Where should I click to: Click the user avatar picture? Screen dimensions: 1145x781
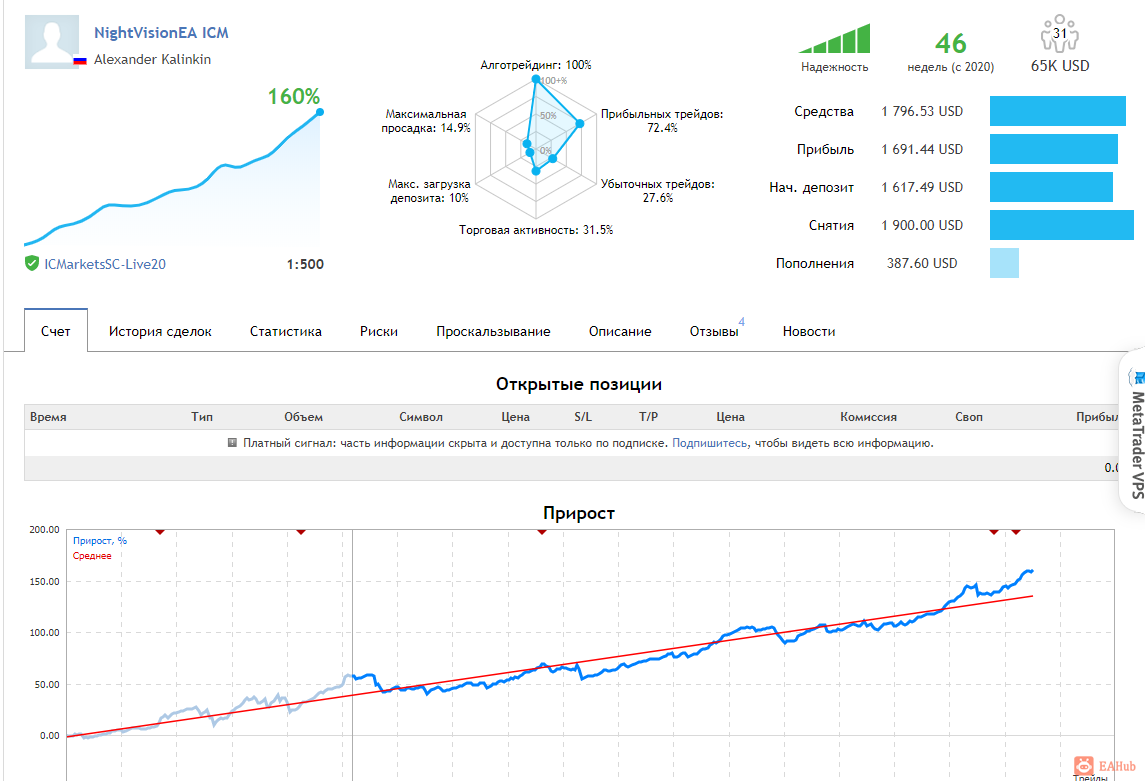52,42
